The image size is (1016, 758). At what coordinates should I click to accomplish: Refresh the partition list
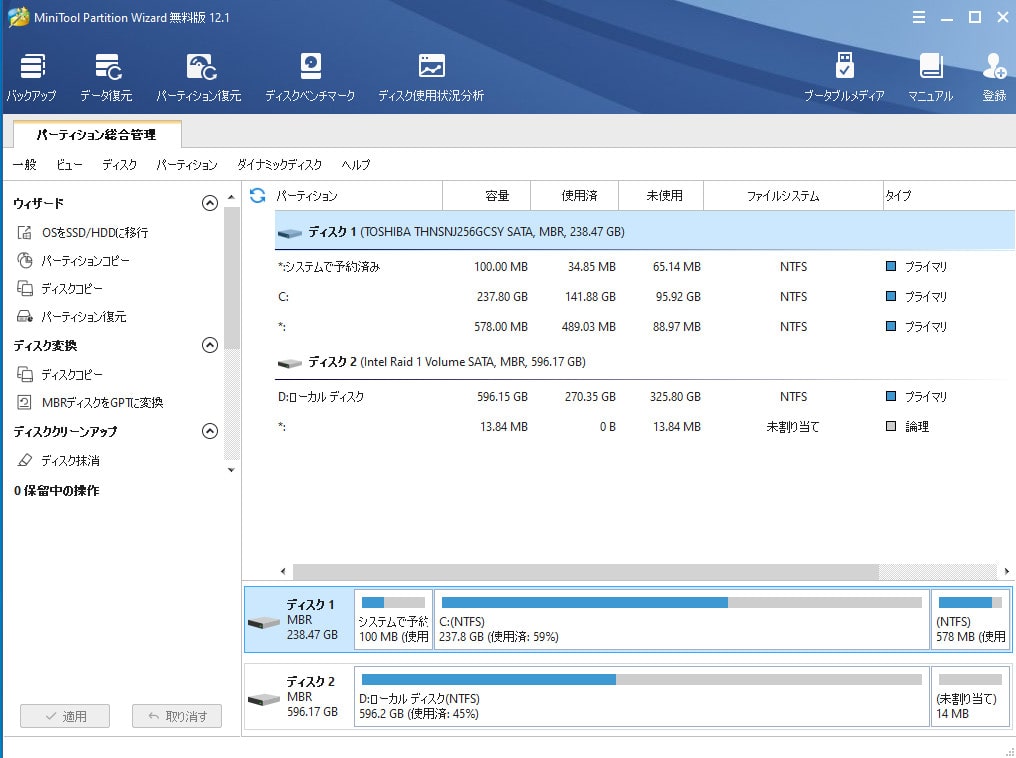(257, 195)
